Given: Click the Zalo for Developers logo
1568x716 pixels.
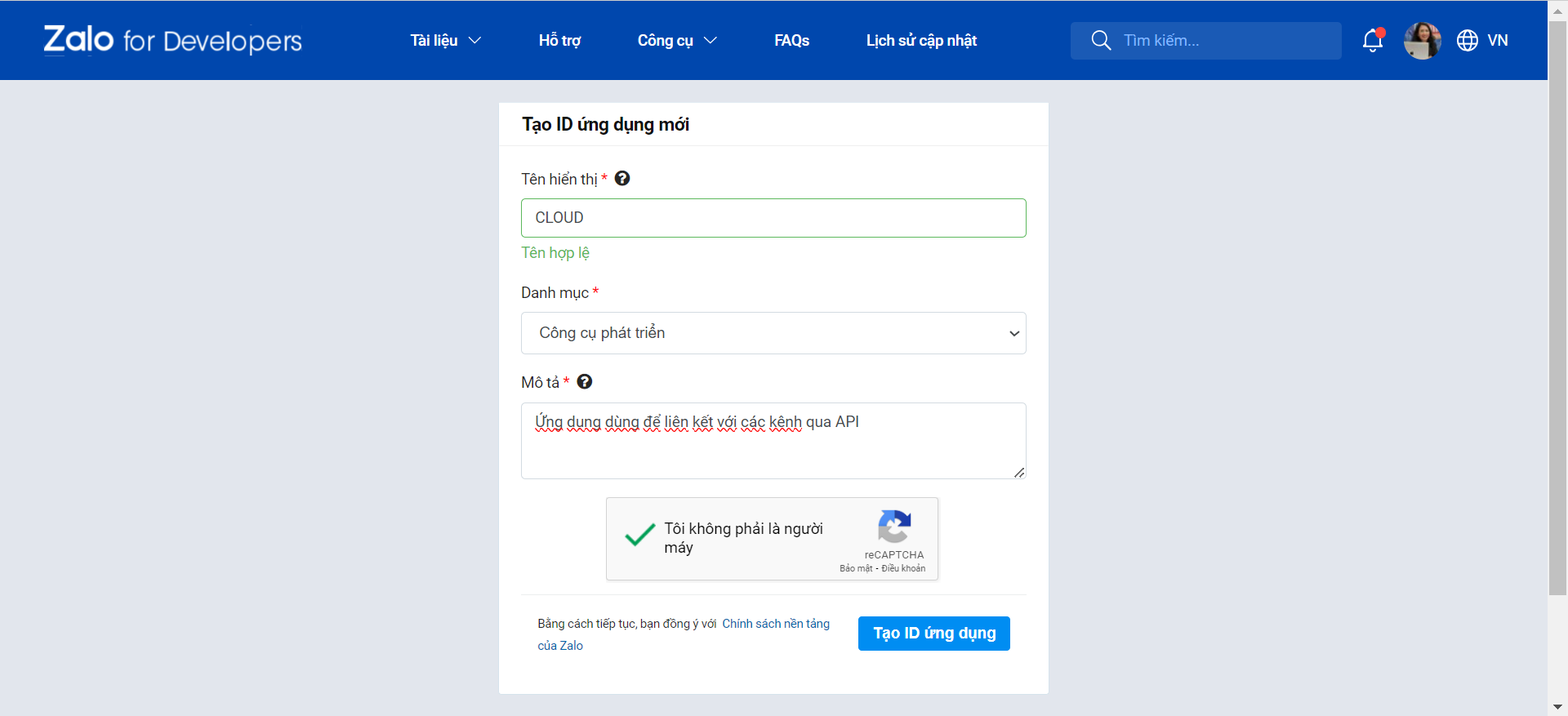Looking at the screenshot, I should [172, 40].
